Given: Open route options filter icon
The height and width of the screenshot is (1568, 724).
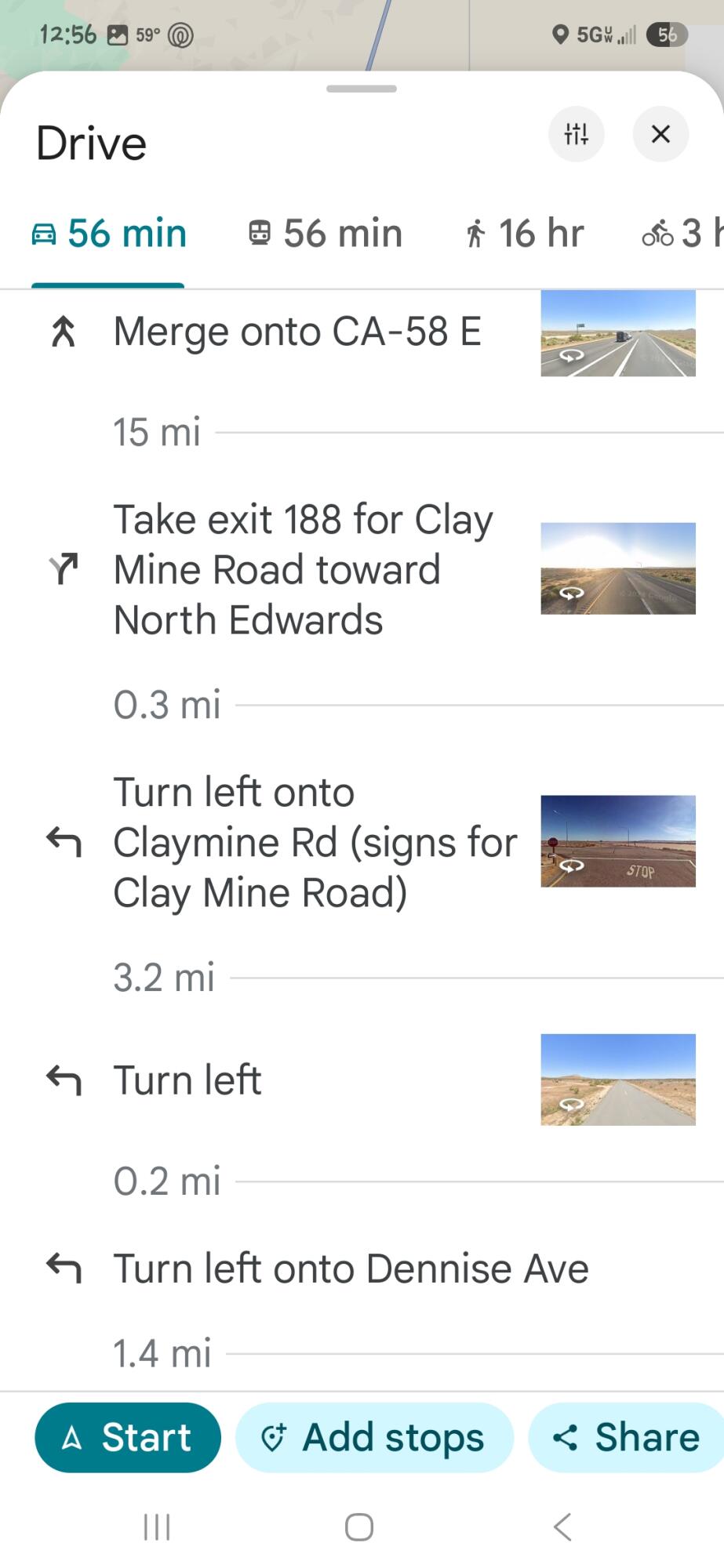Looking at the screenshot, I should (x=576, y=134).
